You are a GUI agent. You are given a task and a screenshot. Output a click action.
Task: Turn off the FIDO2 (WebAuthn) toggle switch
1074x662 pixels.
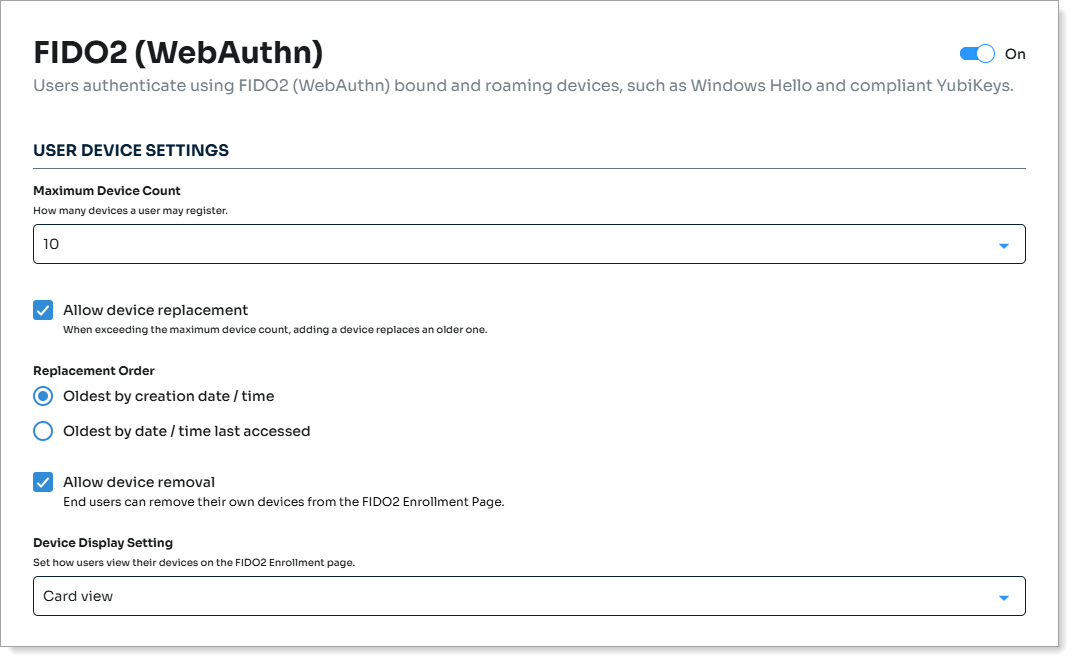[x=976, y=54]
